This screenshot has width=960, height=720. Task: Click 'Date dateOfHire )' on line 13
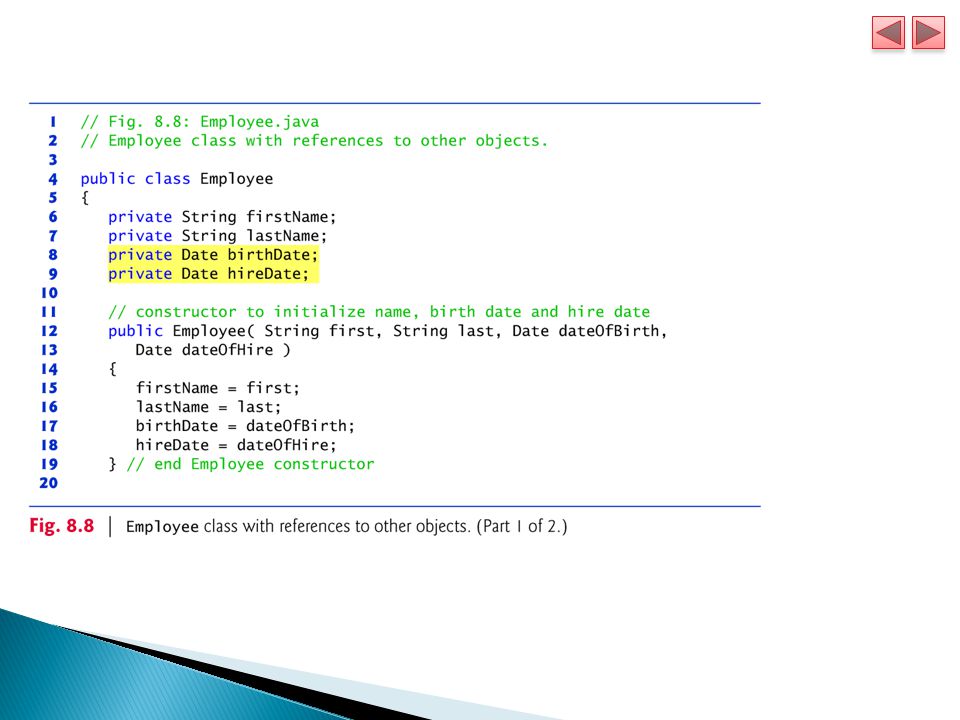tap(213, 350)
